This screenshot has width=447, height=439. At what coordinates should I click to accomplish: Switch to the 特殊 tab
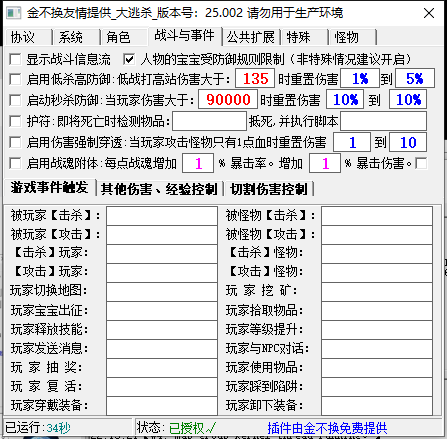click(304, 37)
